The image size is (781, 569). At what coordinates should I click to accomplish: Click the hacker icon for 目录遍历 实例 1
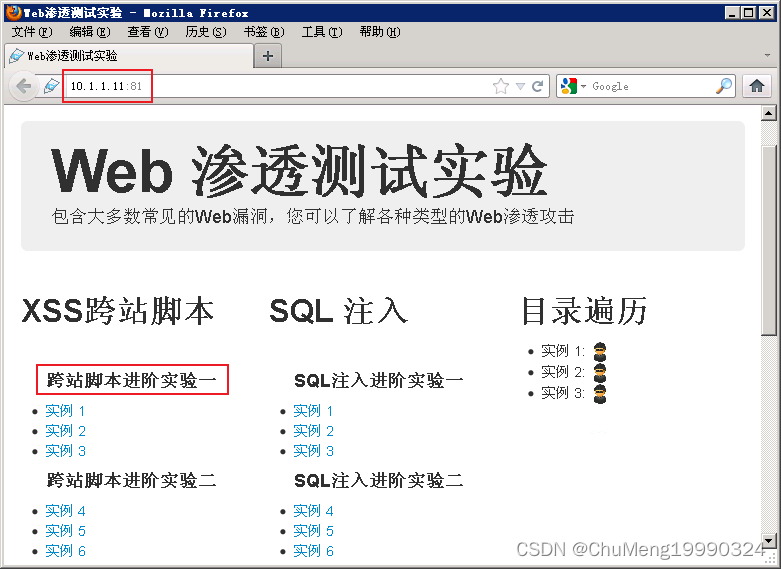click(x=600, y=351)
